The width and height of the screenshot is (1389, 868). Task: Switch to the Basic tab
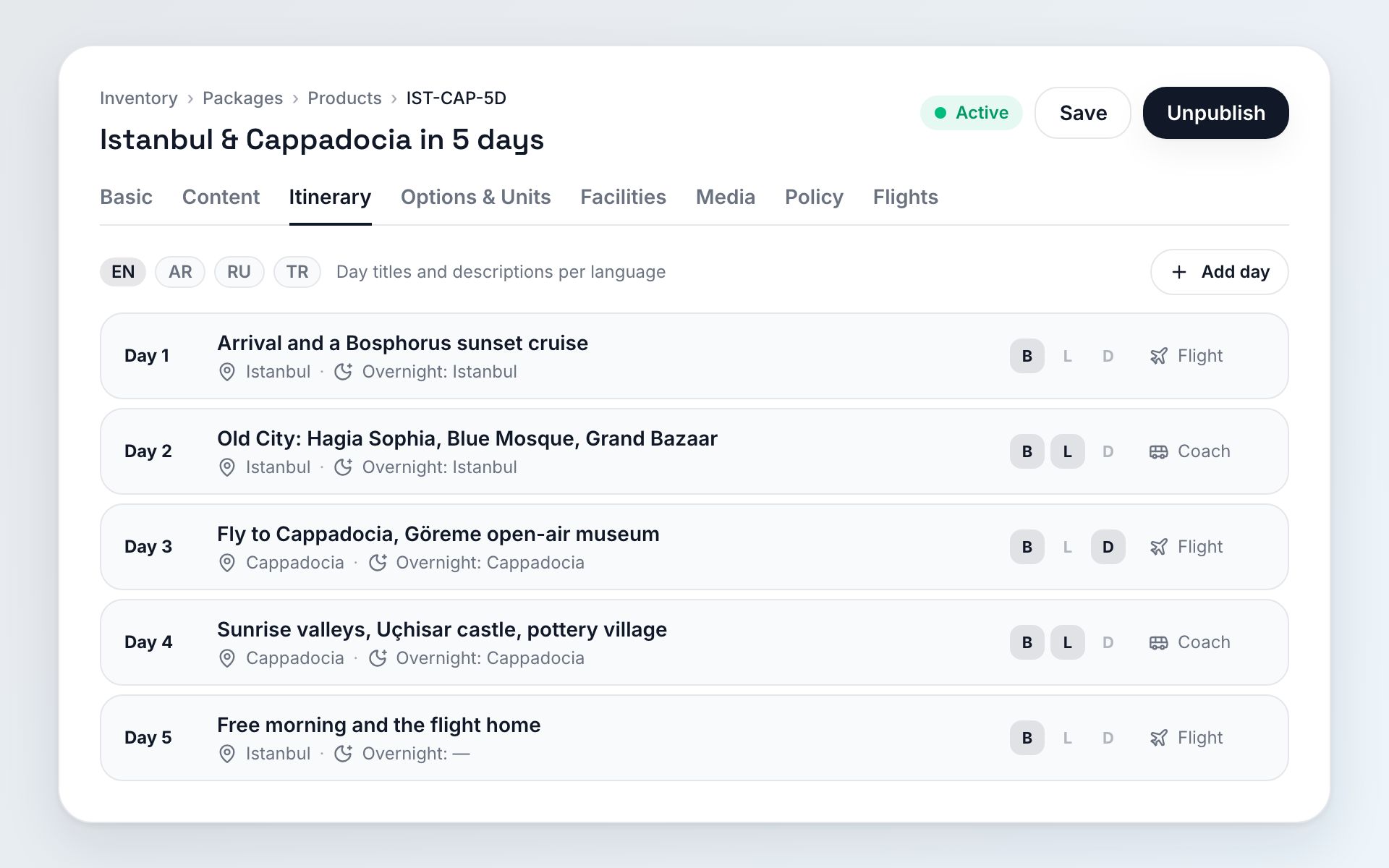tap(126, 197)
